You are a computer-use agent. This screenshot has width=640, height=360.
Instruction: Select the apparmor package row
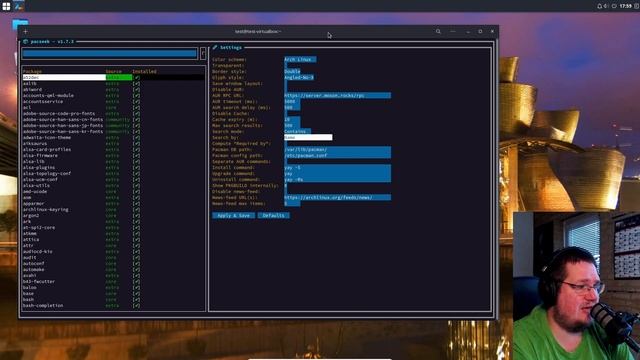click(x=113, y=204)
